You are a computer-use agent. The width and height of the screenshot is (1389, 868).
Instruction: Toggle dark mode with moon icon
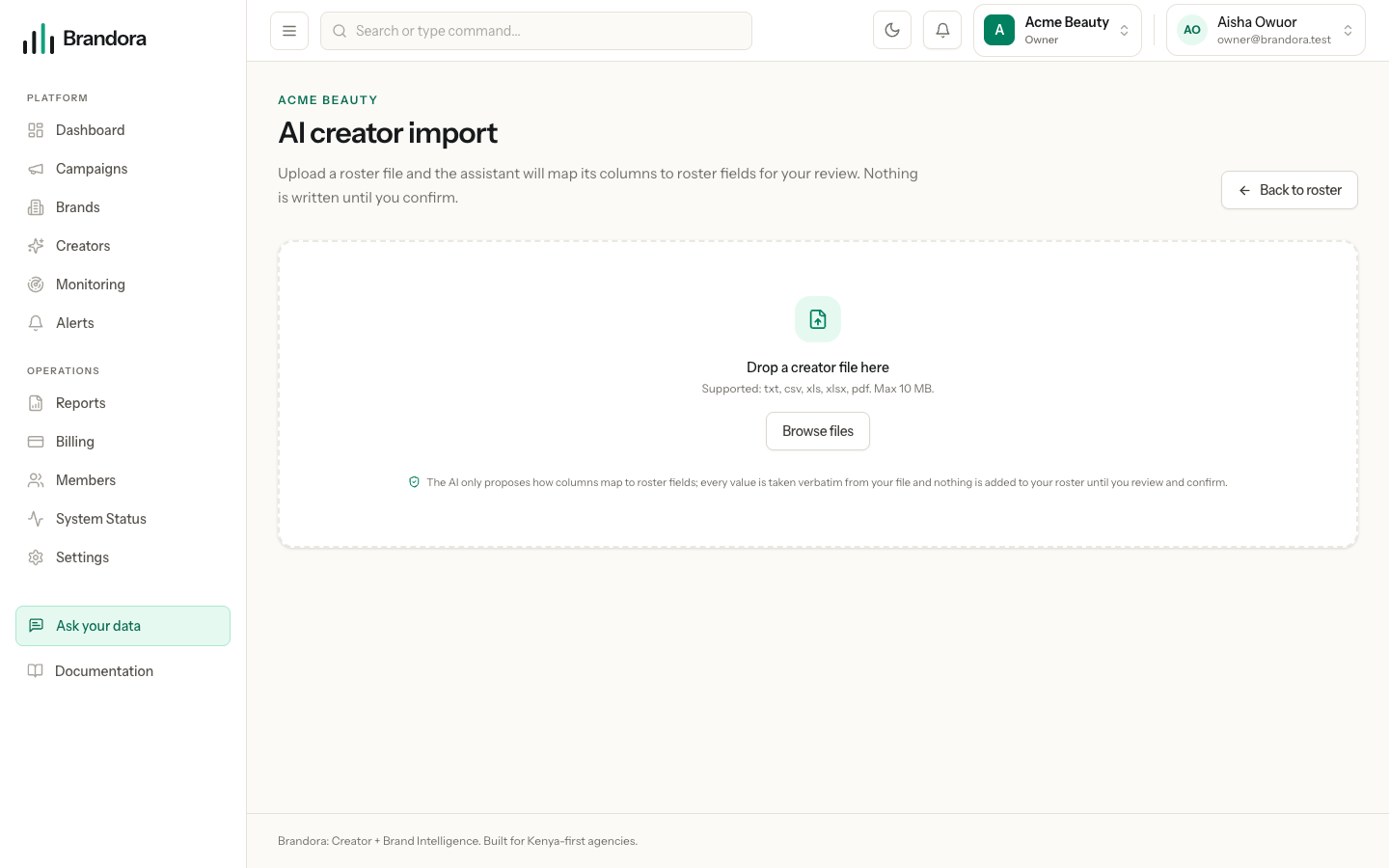tap(892, 30)
